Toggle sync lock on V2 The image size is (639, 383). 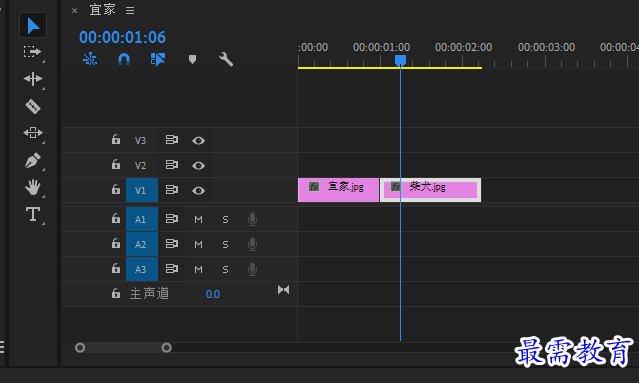(x=172, y=165)
